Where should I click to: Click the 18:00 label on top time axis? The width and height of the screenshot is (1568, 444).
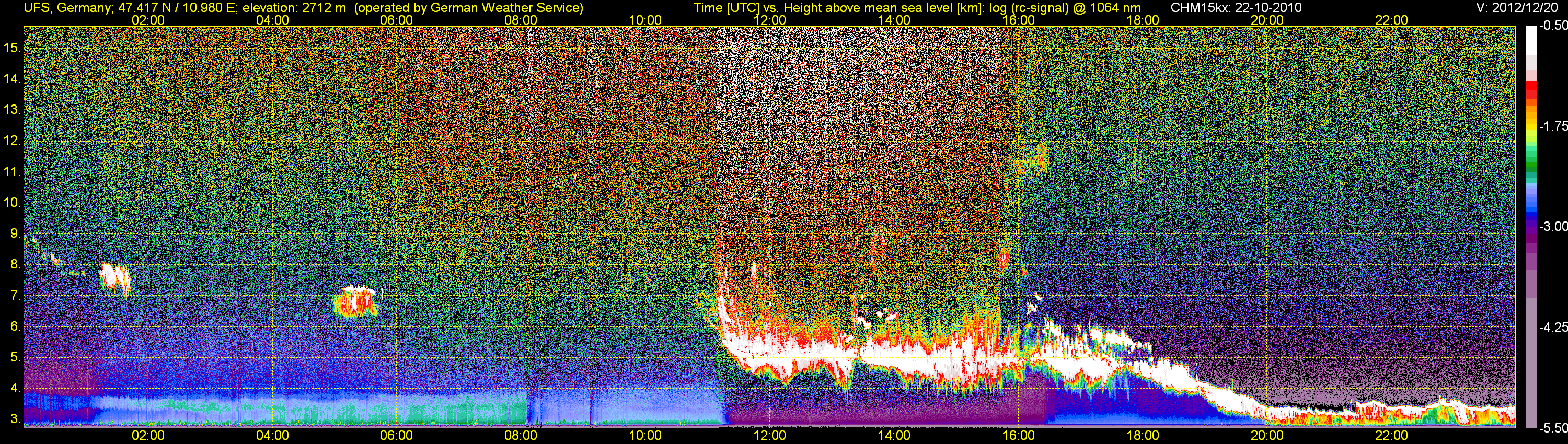pyautogui.click(x=1143, y=20)
